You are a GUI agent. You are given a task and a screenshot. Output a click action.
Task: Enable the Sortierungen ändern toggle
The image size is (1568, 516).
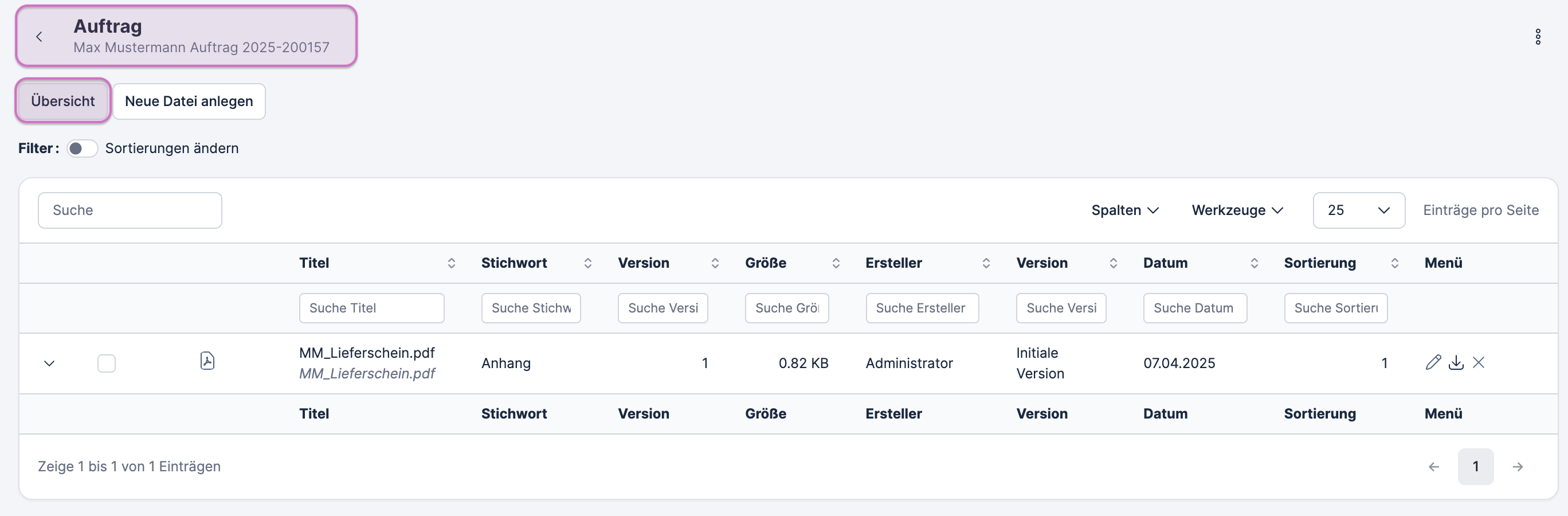82,148
